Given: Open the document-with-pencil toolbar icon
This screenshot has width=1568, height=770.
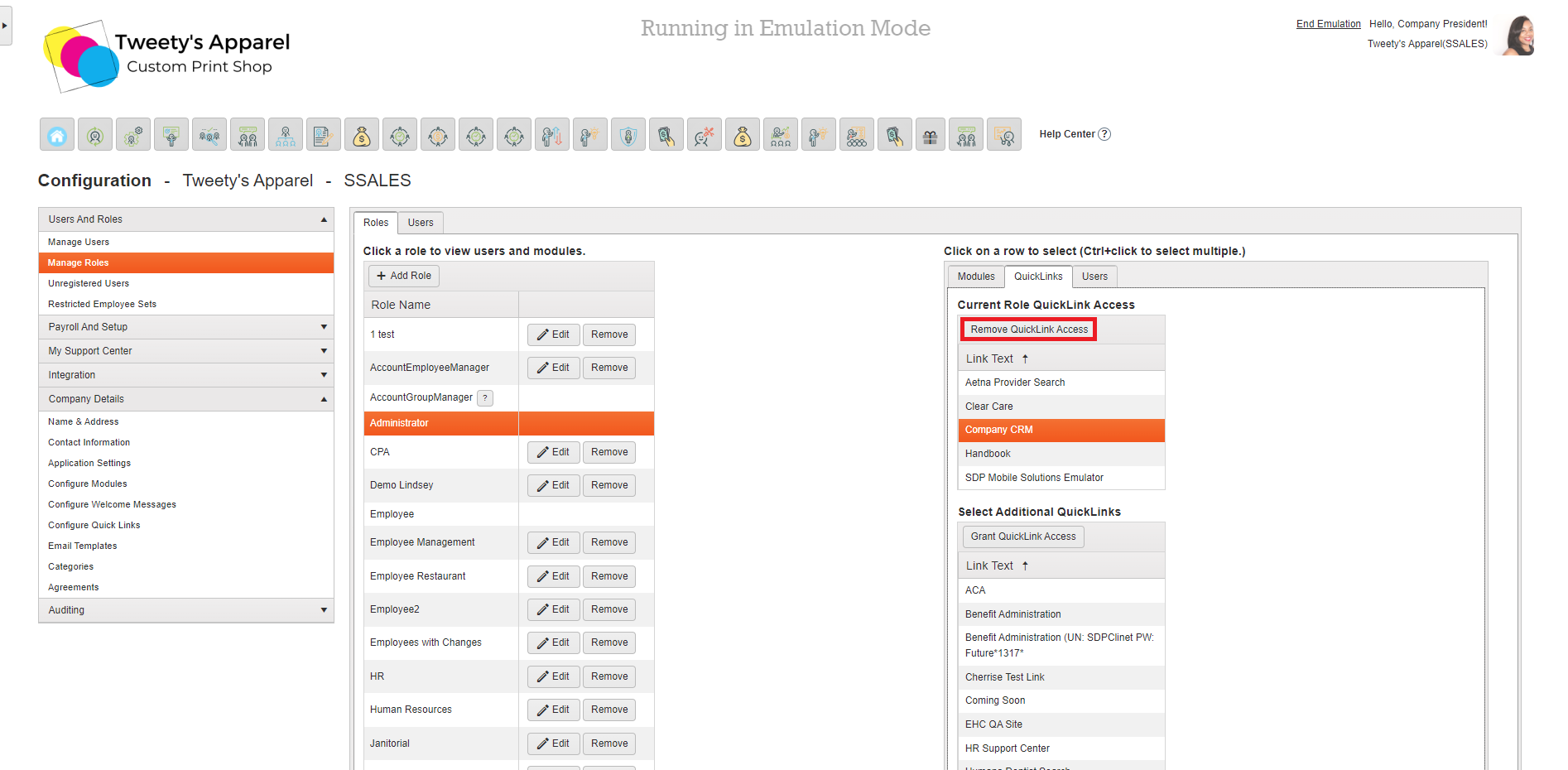Looking at the screenshot, I should coord(324,134).
